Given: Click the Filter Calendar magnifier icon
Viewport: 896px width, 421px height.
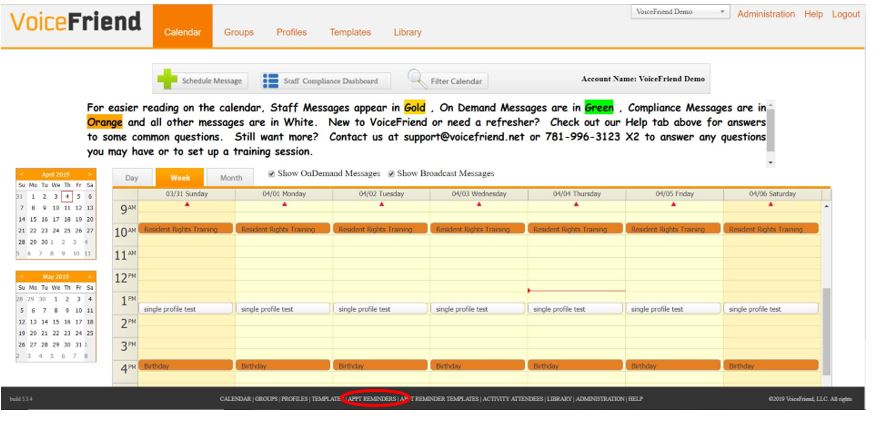Looking at the screenshot, I should point(418,79).
